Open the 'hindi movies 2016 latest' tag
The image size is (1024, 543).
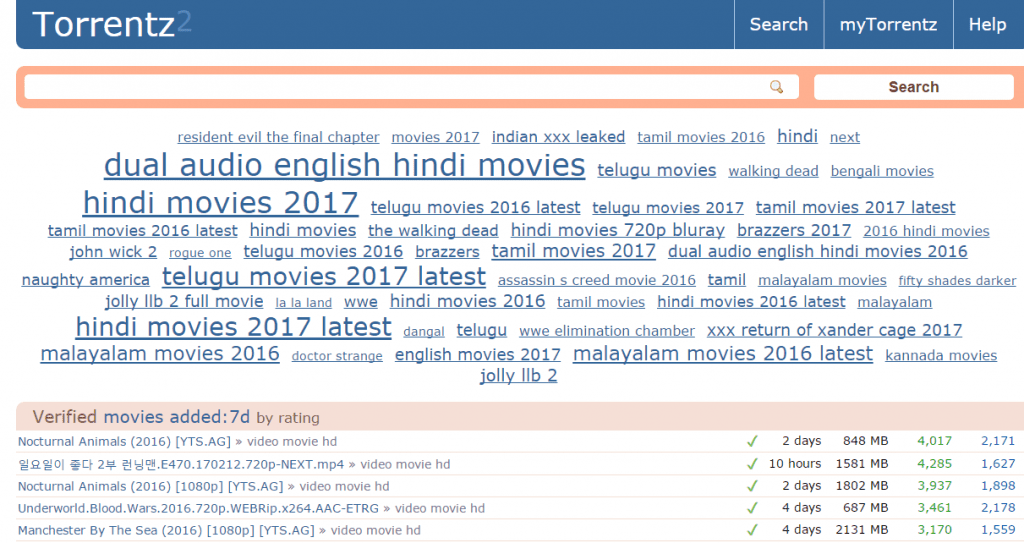pos(751,302)
